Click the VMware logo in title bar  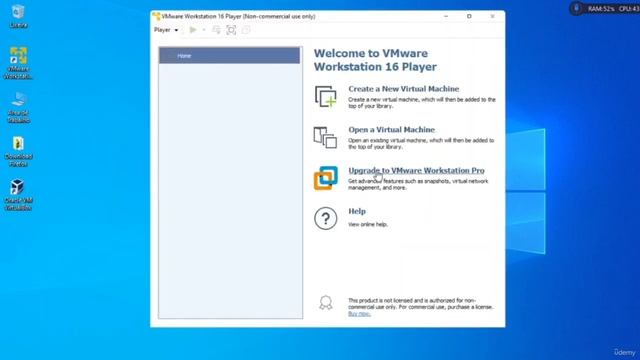click(x=156, y=16)
